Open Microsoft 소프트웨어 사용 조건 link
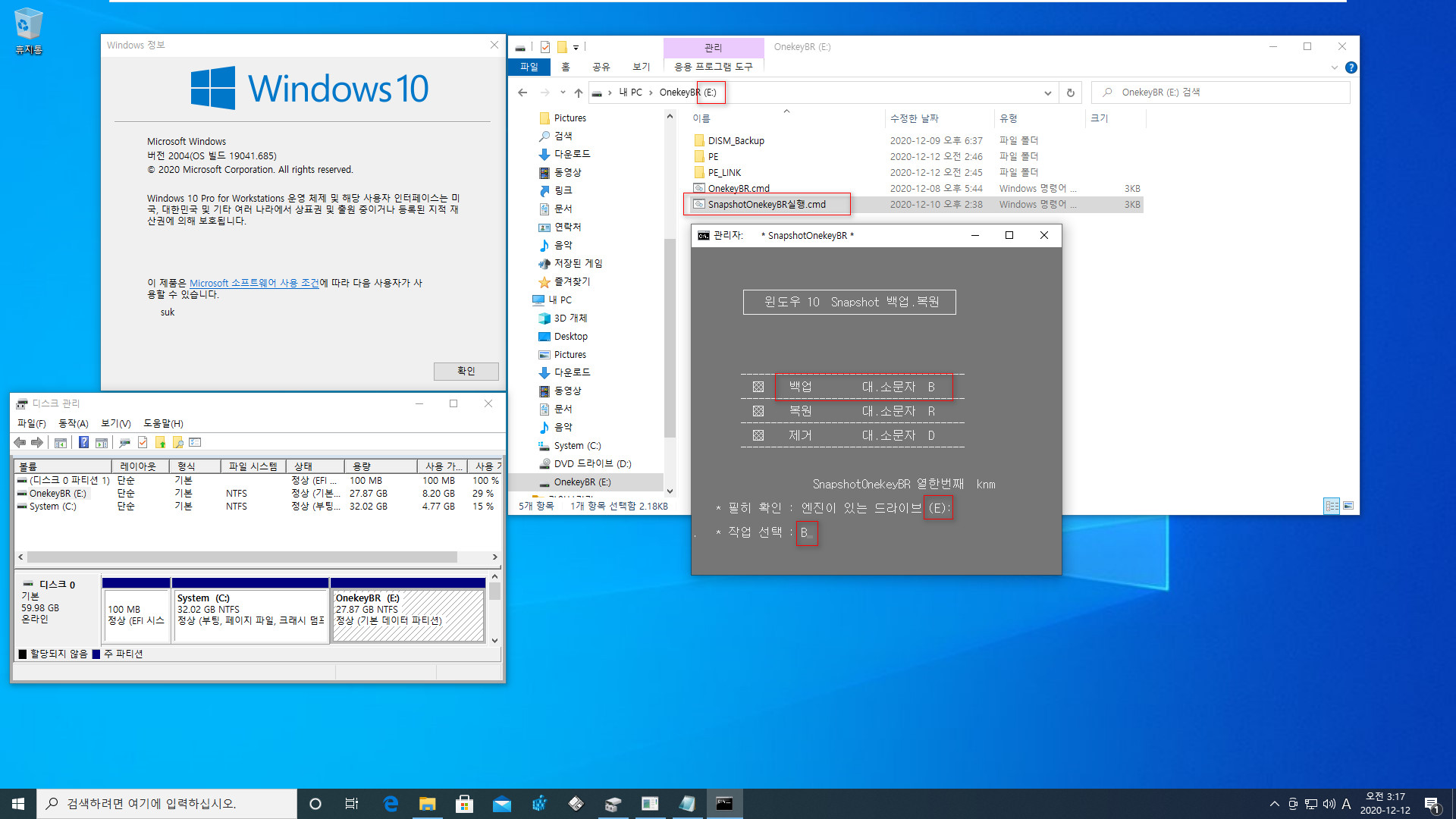Image resolution: width=1456 pixels, height=819 pixels. click(x=254, y=283)
